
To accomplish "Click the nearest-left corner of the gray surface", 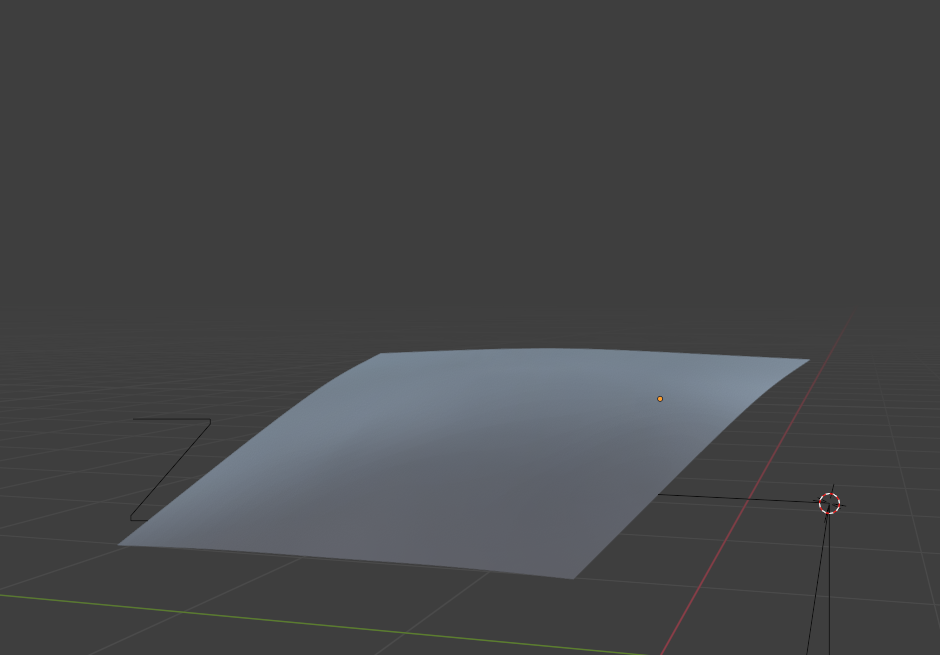I will click(x=122, y=544).
